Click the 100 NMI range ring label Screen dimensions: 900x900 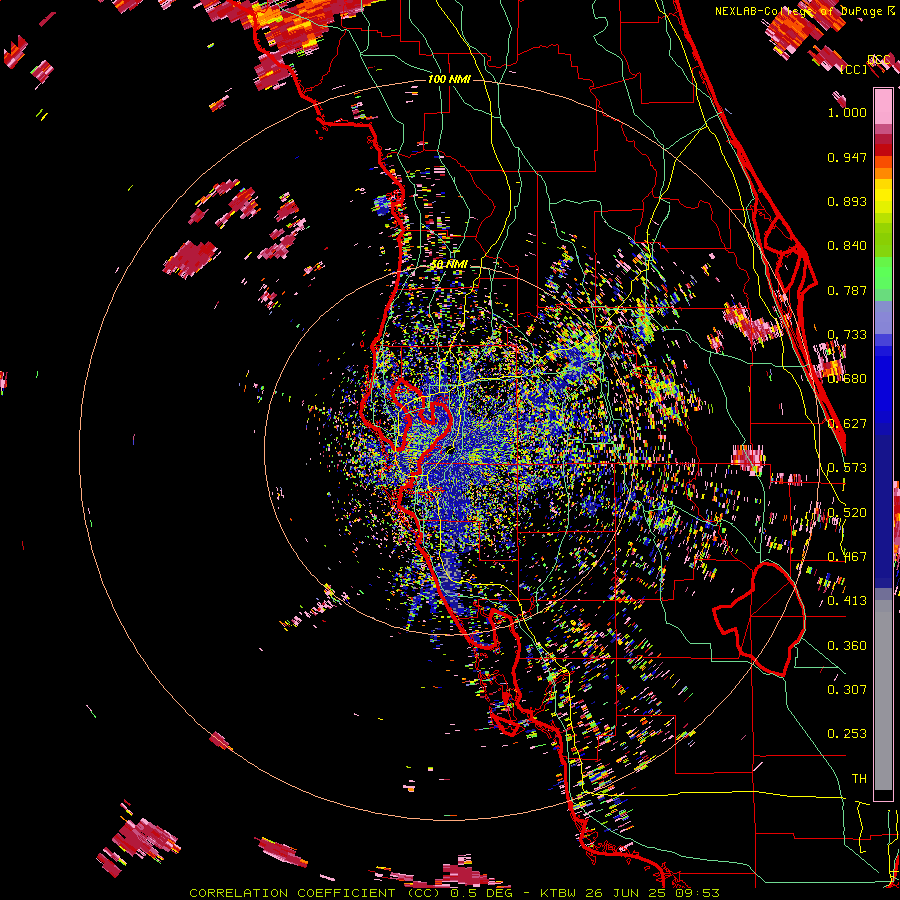coord(449,79)
